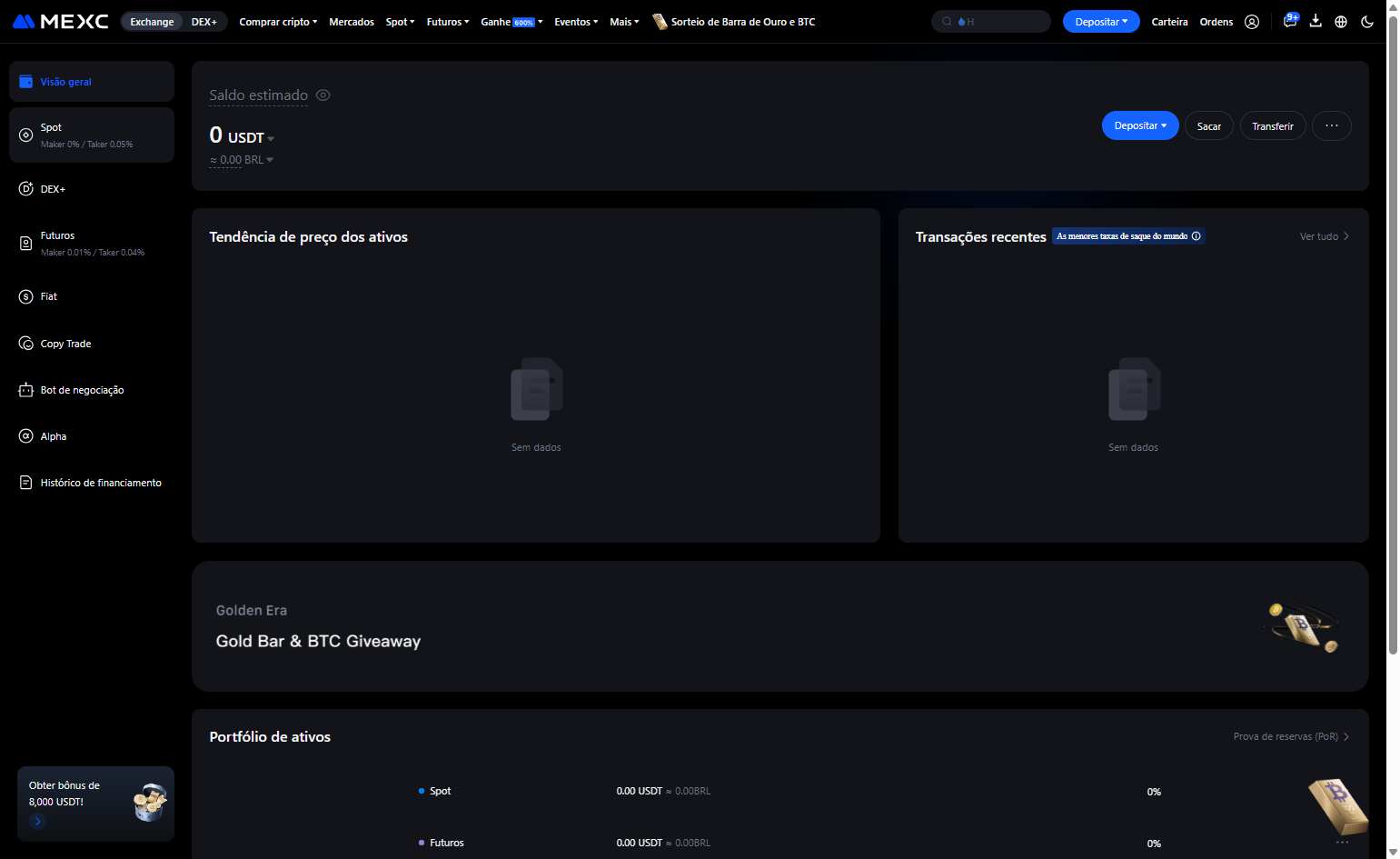Image resolution: width=1400 pixels, height=859 pixels.
Task: Open more options ellipsis button
Action: pos(1332,126)
